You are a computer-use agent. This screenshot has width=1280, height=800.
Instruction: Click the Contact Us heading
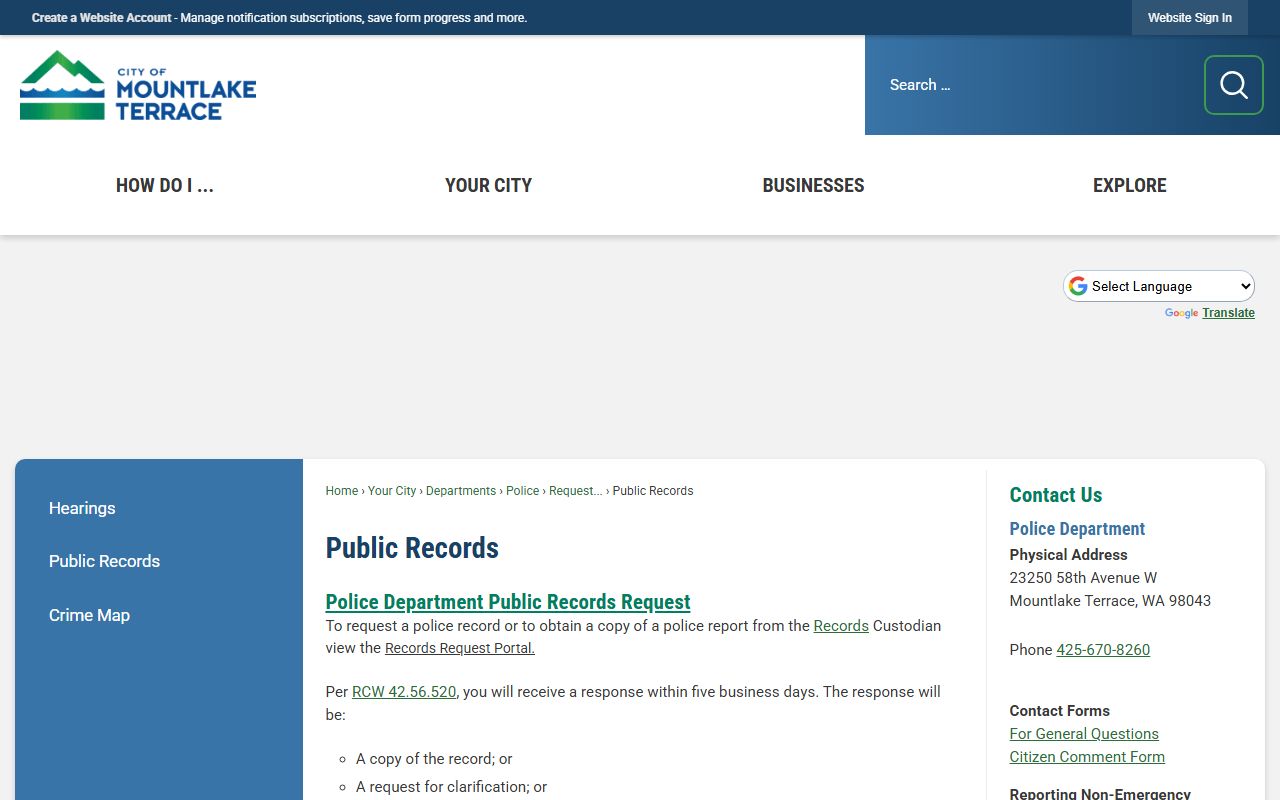coord(1056,495)
